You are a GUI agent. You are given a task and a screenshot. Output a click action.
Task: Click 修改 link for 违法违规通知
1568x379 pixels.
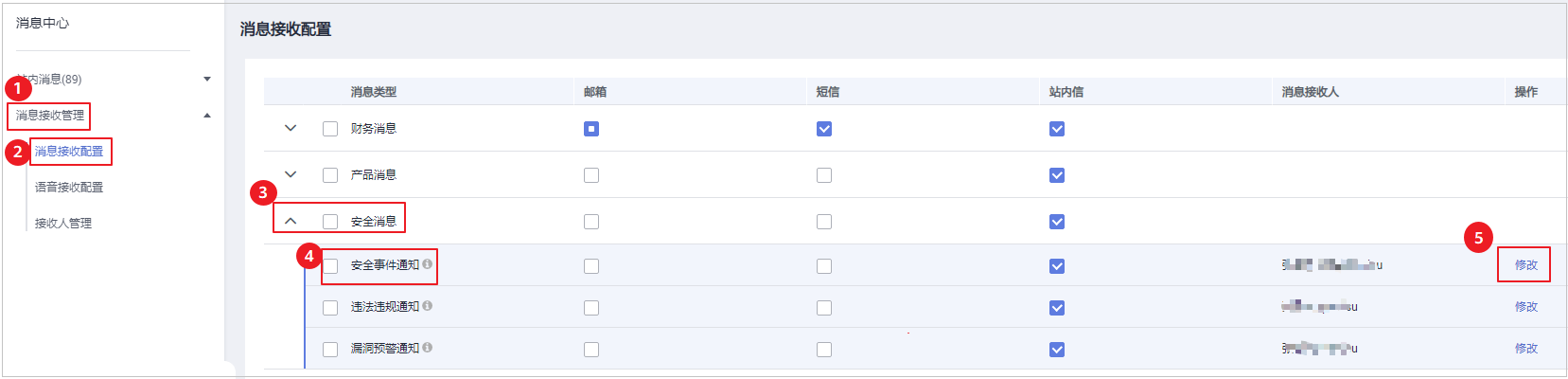coord(1526,307)
